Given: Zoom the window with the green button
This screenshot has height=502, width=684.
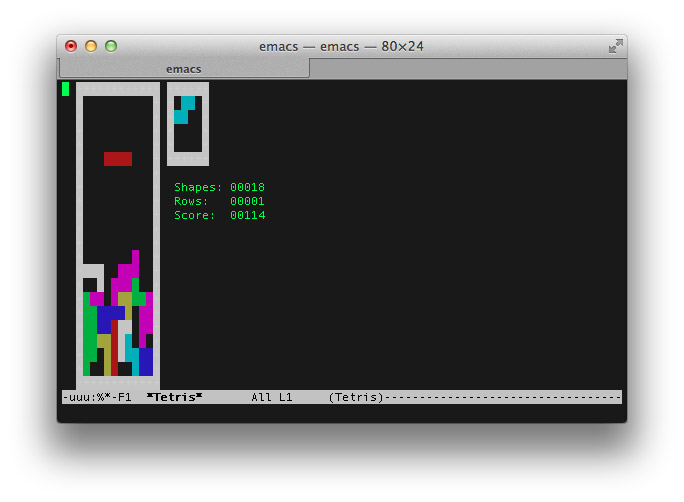Looking at the screenshot, I should 111,46.
